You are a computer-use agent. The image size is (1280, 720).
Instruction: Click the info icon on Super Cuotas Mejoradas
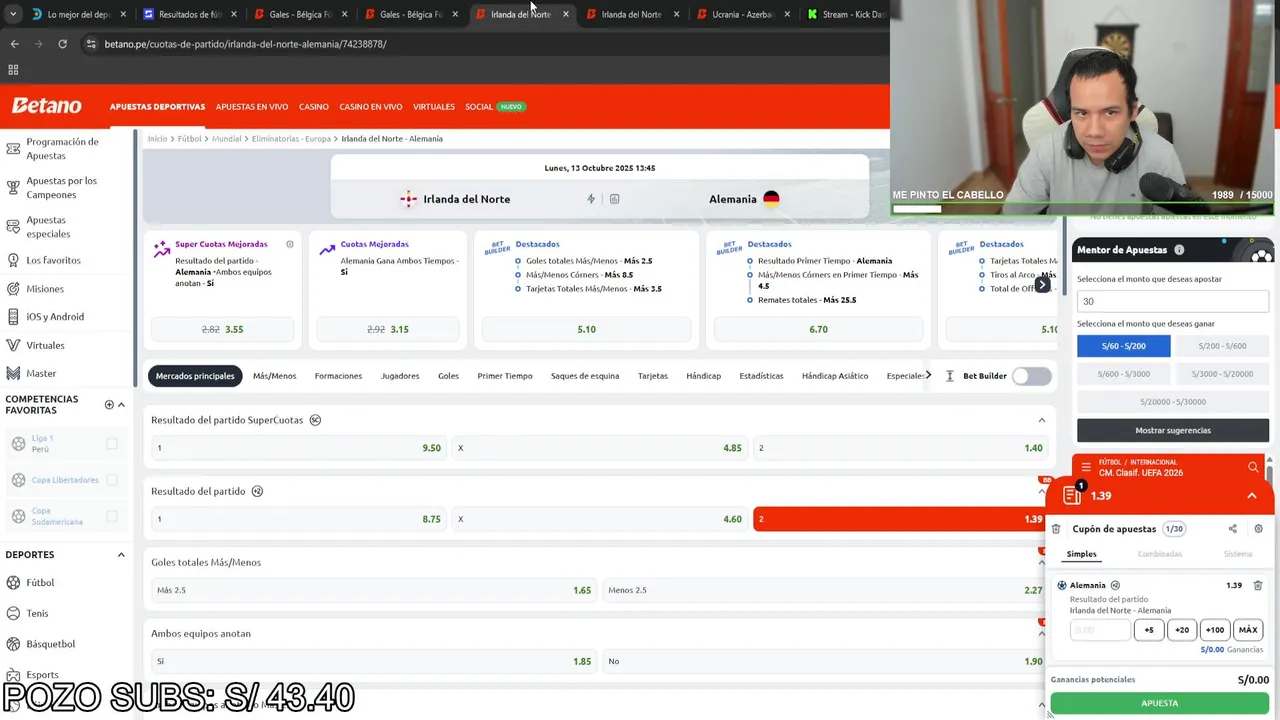coord(290,244)
